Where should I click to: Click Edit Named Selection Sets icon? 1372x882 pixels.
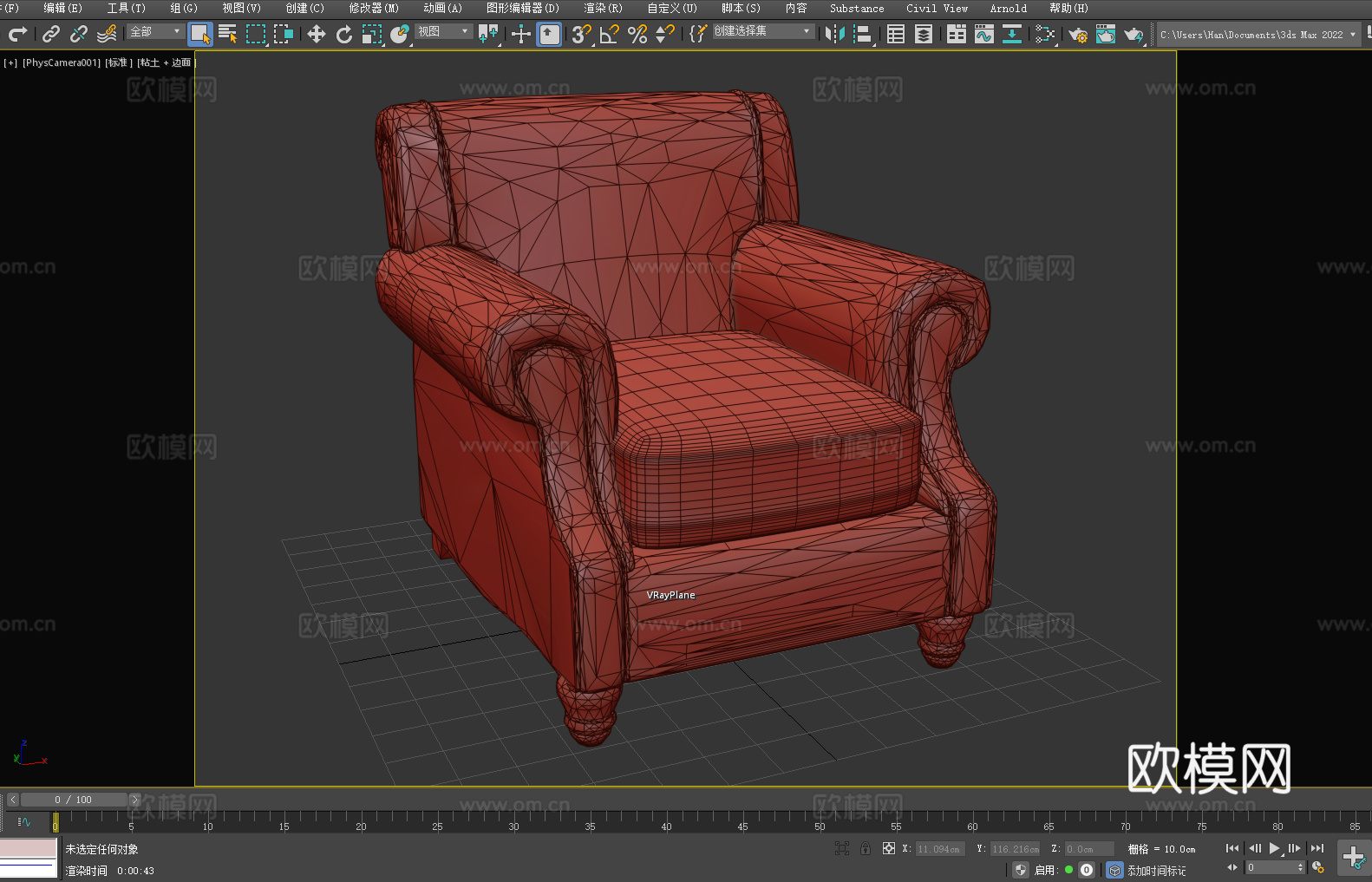click(698, 34)
